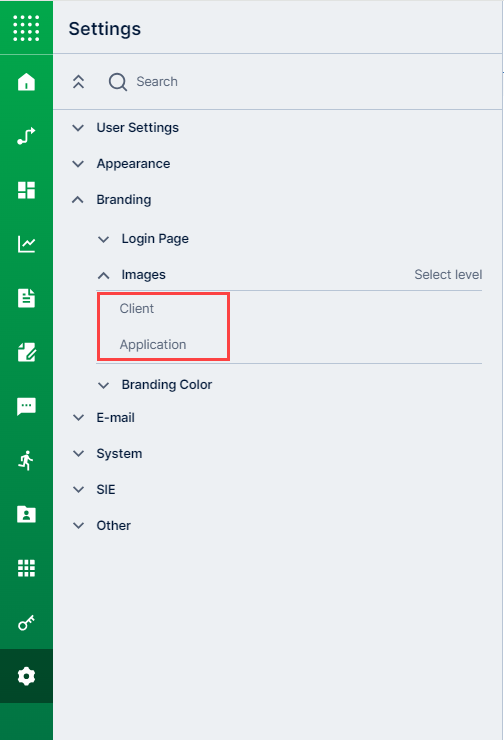Screen dimensions: 504x740
Task: Open the key icon in sidebar
Action: [x=26, y=622]
